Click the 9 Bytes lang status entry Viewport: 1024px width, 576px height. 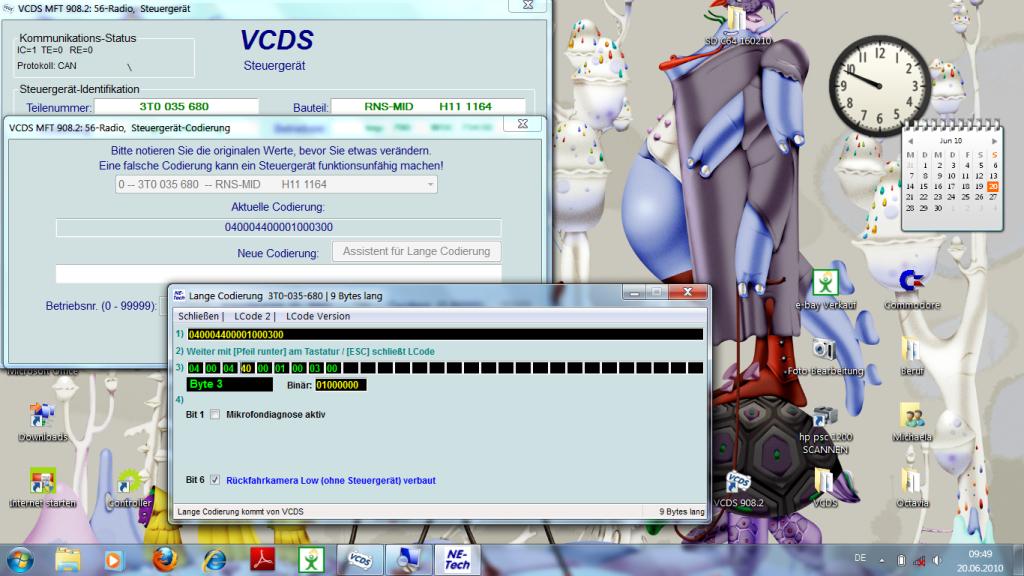tap(682, 512)
